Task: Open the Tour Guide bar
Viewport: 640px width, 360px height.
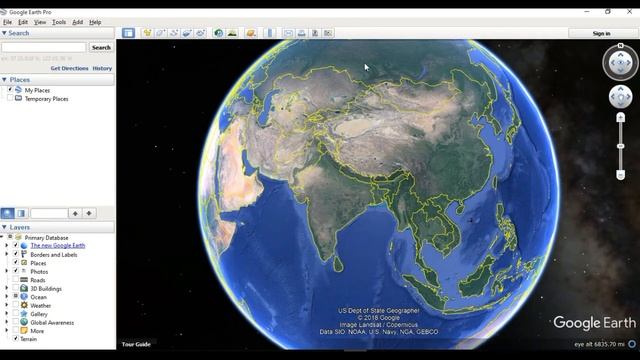Action: click(x=136, y=344)
